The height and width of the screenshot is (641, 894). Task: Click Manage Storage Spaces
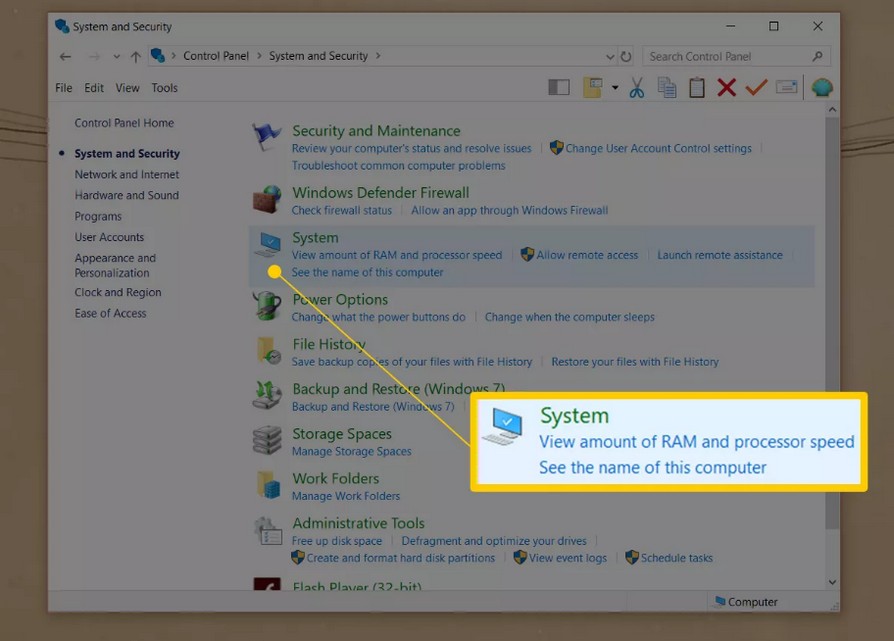(351, 451)
